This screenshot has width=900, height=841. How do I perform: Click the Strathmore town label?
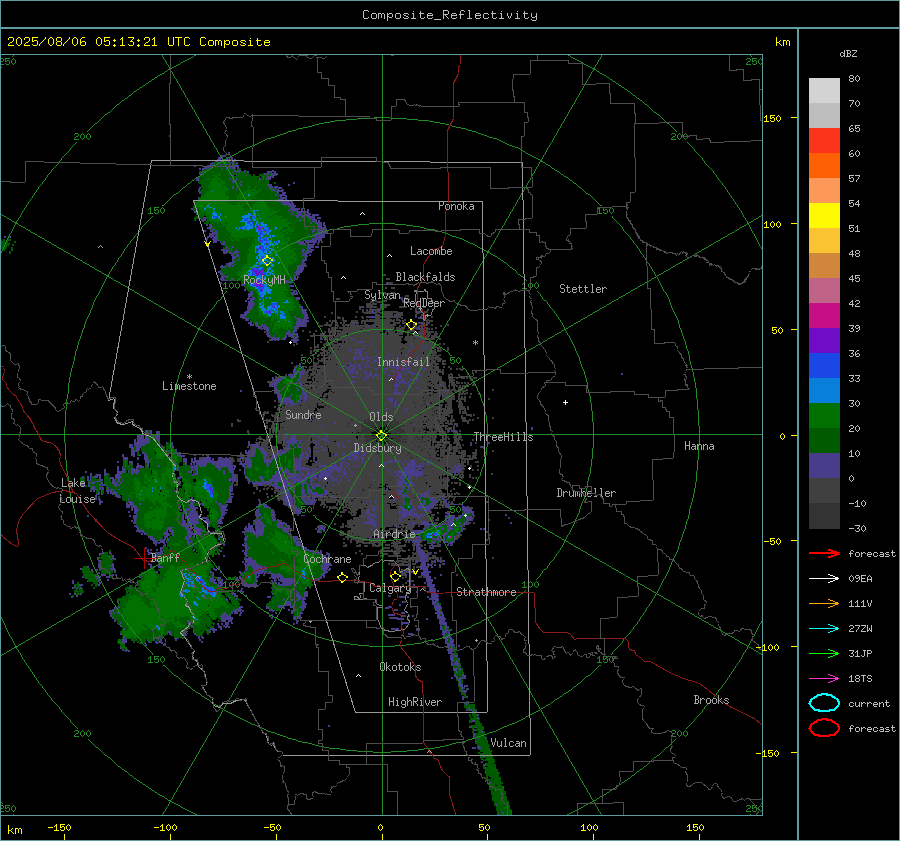click(x=486, y=592)
